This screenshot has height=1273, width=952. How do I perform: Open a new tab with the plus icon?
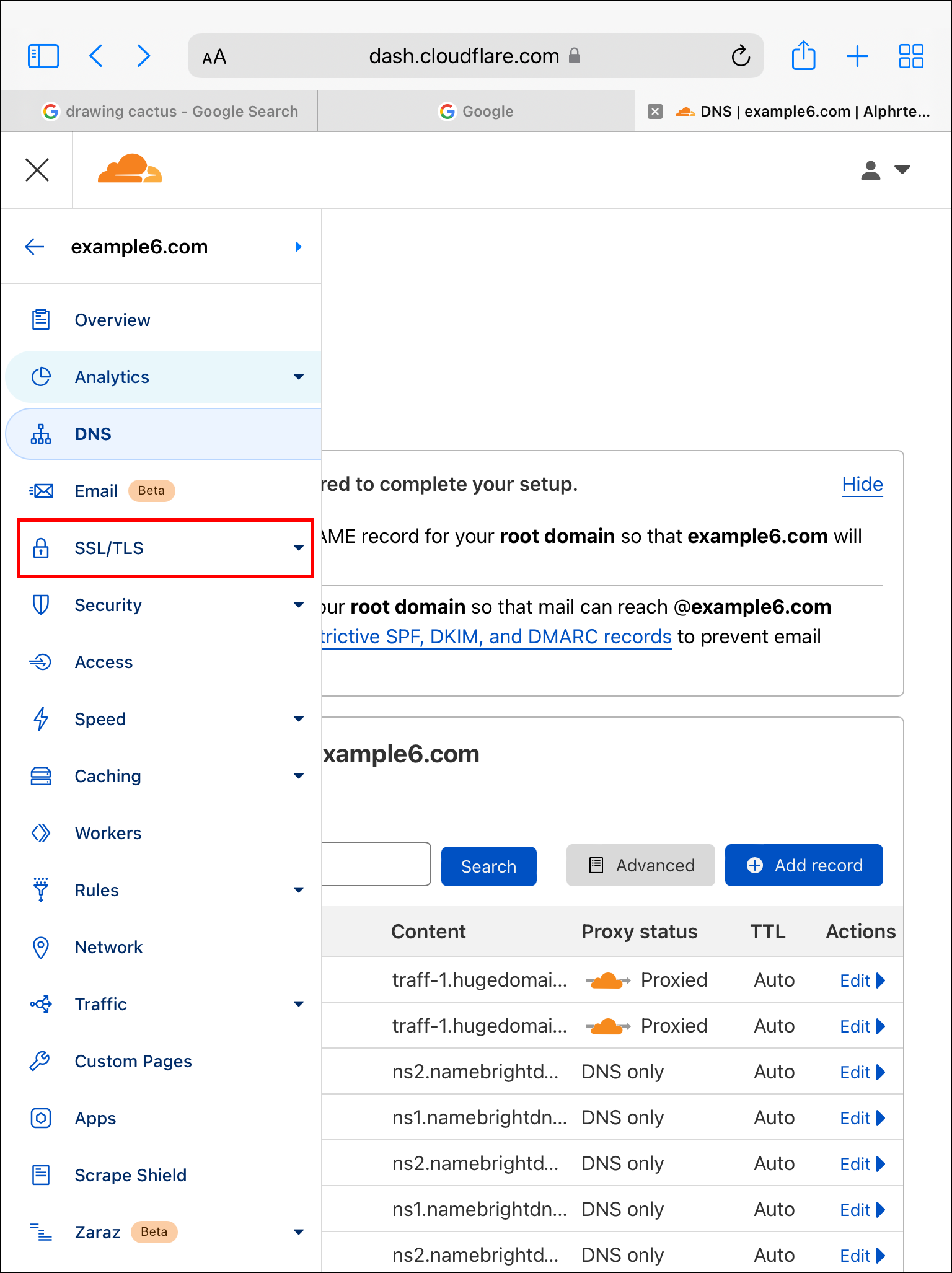click(857, 56)
